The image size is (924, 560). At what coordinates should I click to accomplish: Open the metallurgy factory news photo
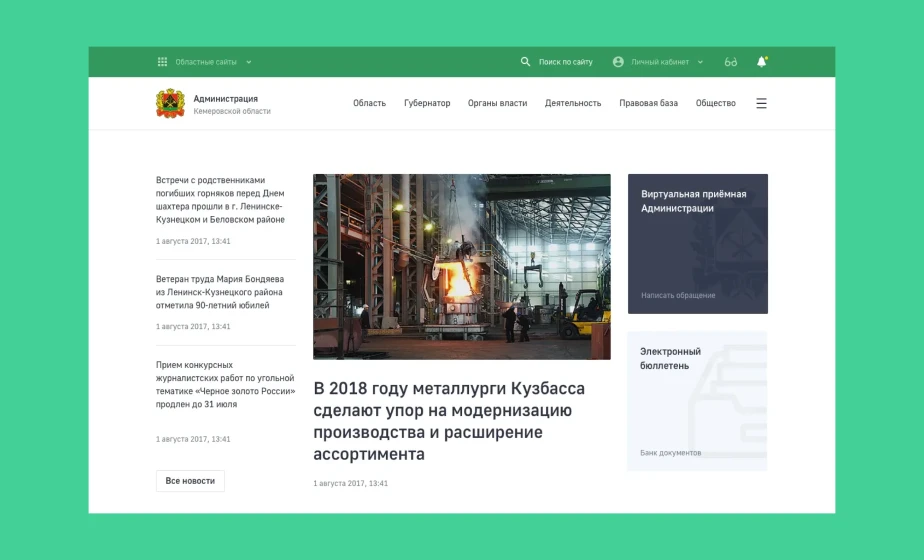[x=461, y=266]
